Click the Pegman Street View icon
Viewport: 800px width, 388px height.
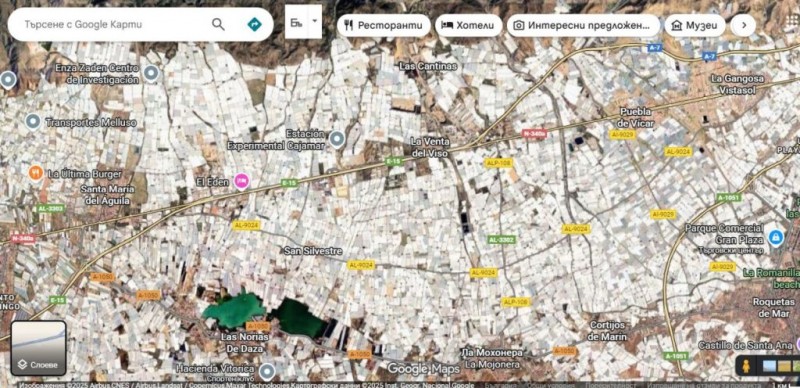tap(747, 366)
